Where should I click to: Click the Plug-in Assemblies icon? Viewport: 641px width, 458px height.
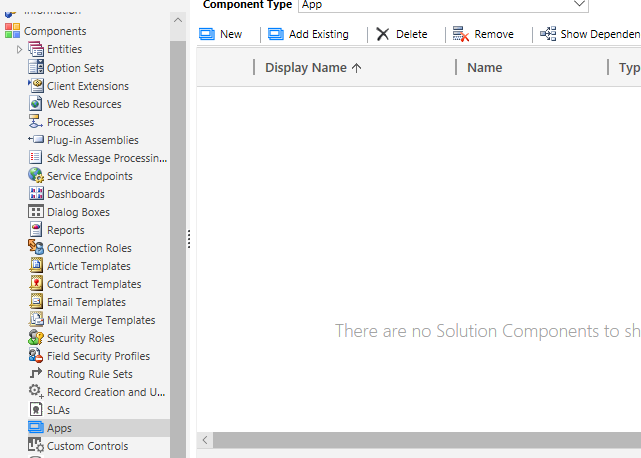coord(36,140)
